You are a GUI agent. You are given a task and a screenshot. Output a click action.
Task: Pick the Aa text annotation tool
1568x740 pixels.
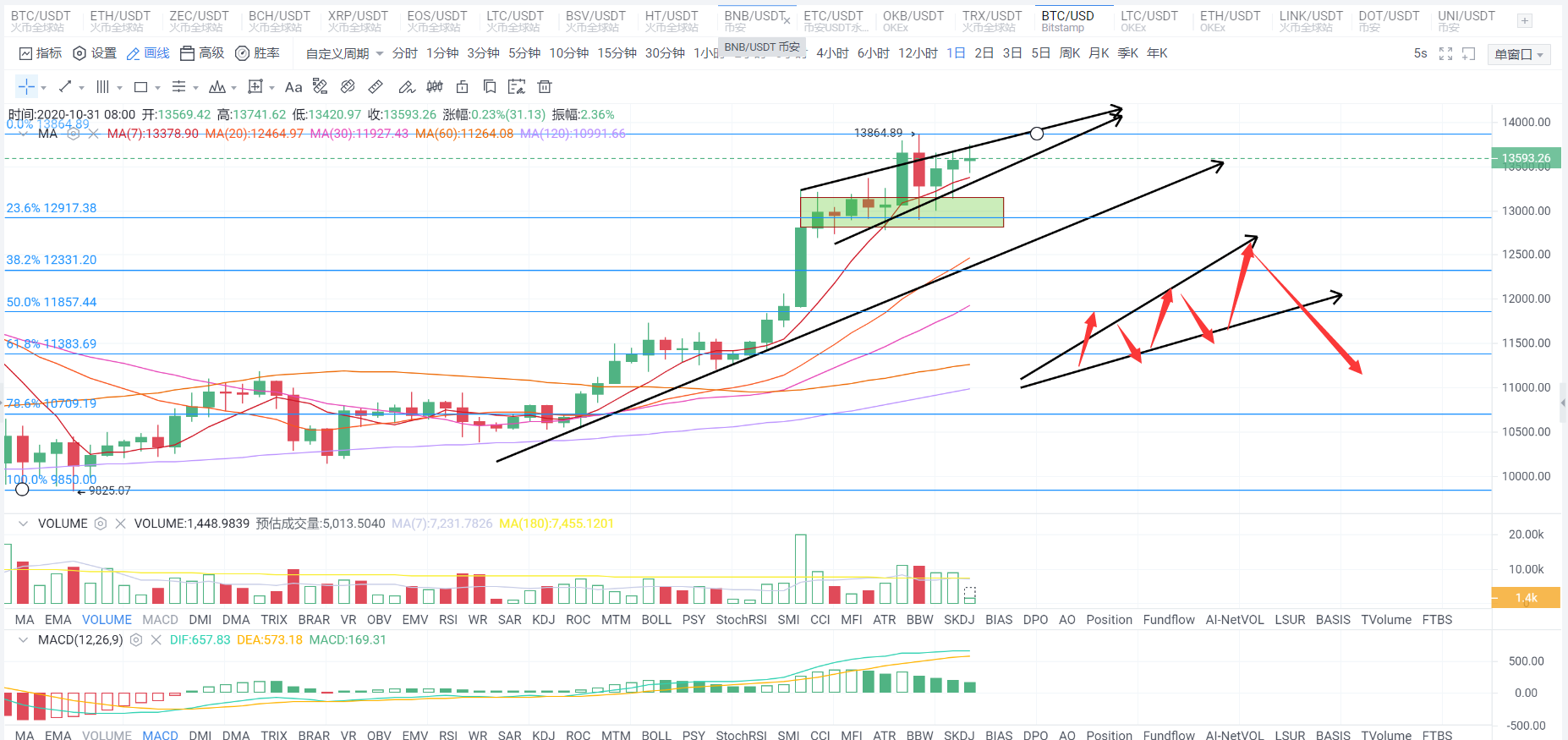click(293, 86)
